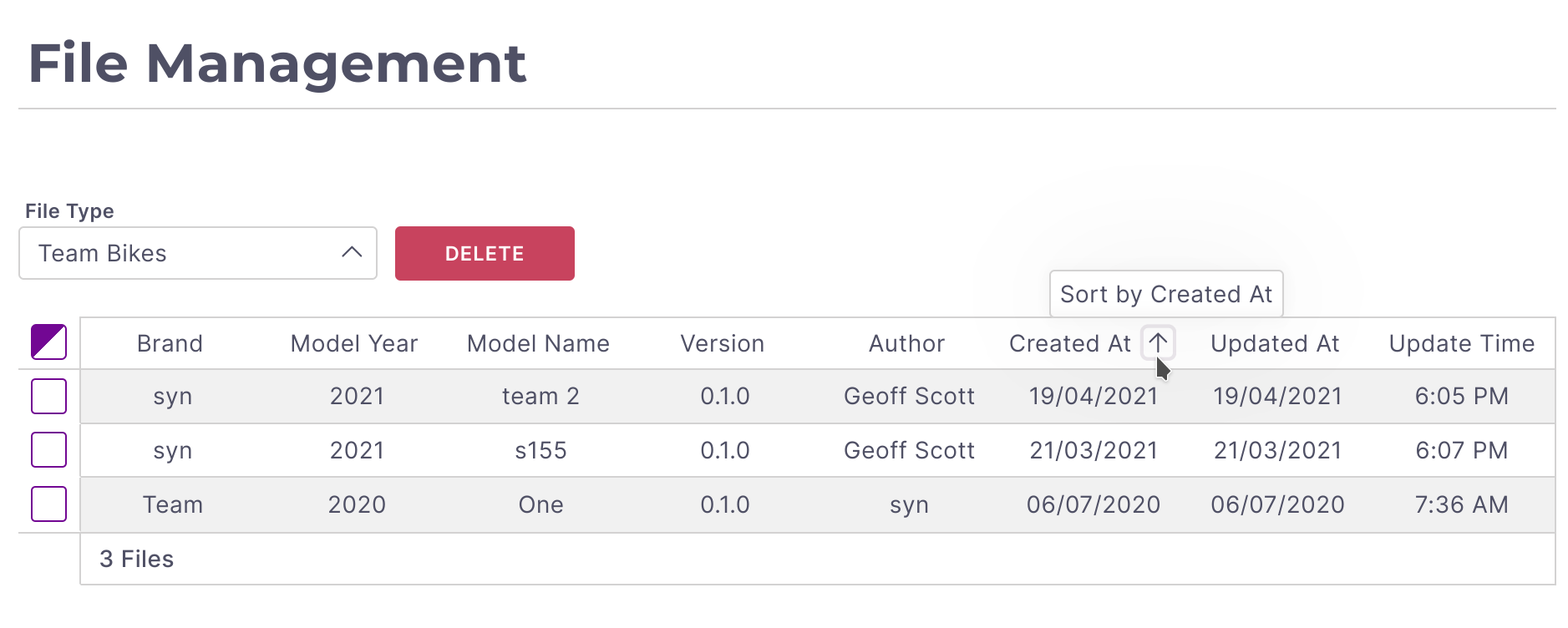
Task: Click the 06/07/2020 Created At cell
Action: [1093, 504]
